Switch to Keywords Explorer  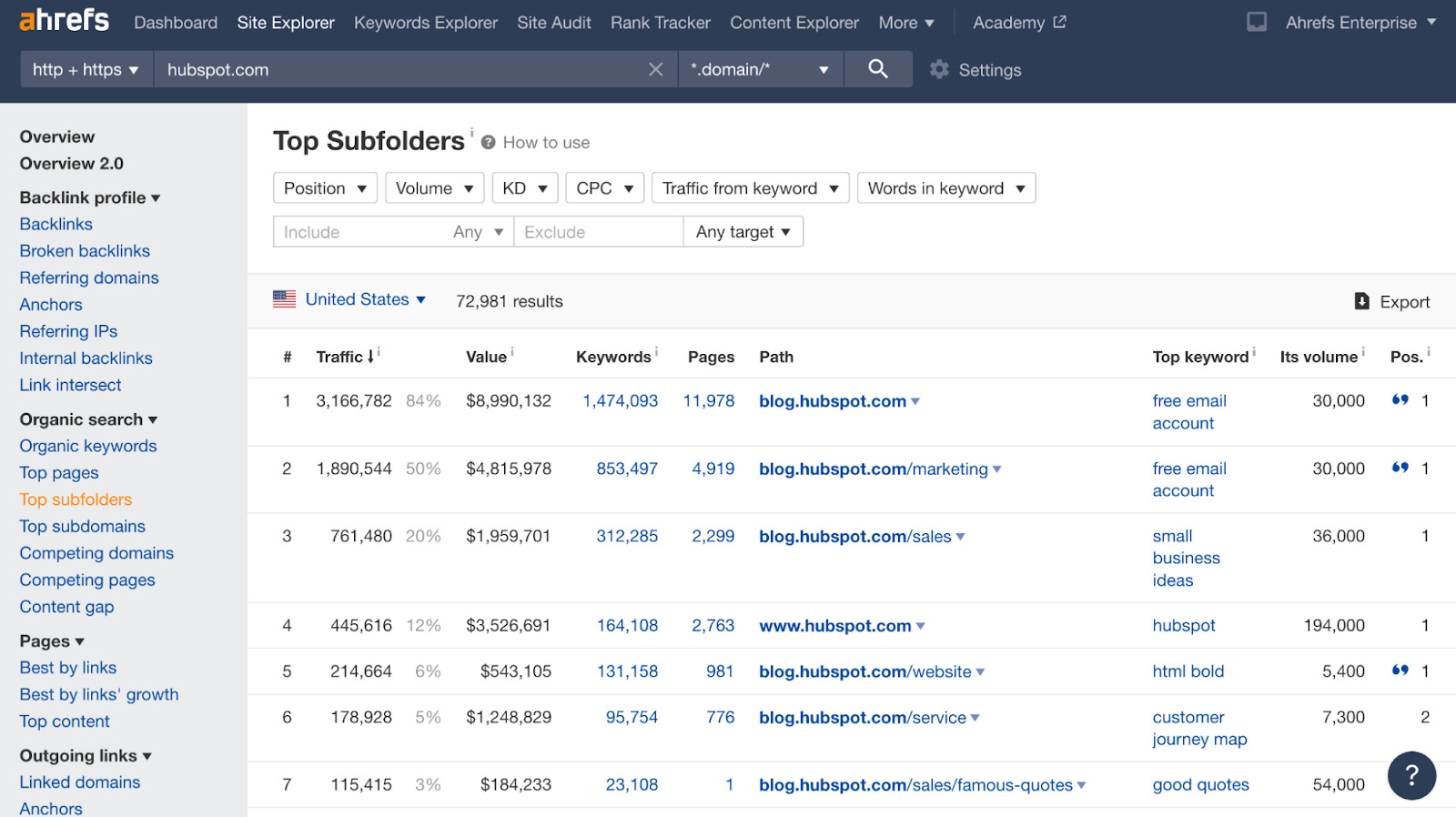point(426,23)
